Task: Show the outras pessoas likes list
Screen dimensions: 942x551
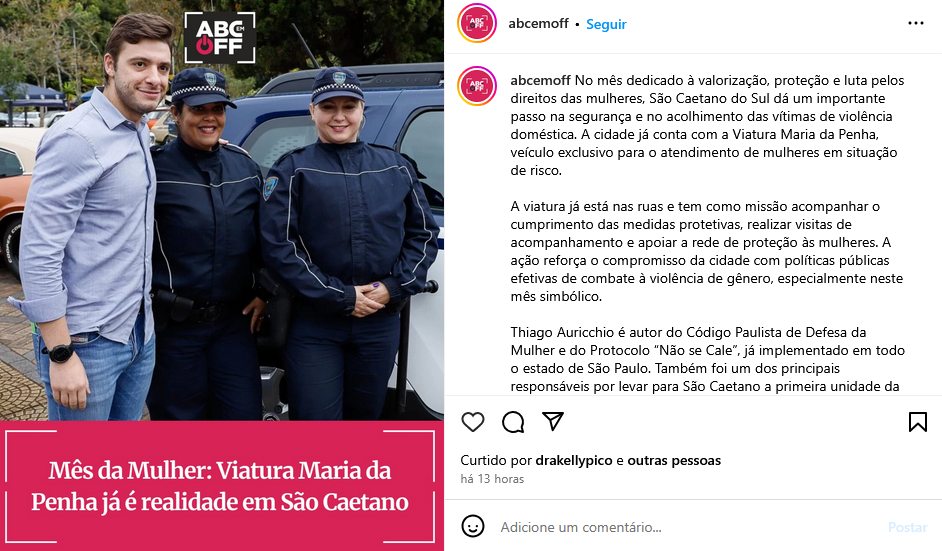Action: point(674,460)
